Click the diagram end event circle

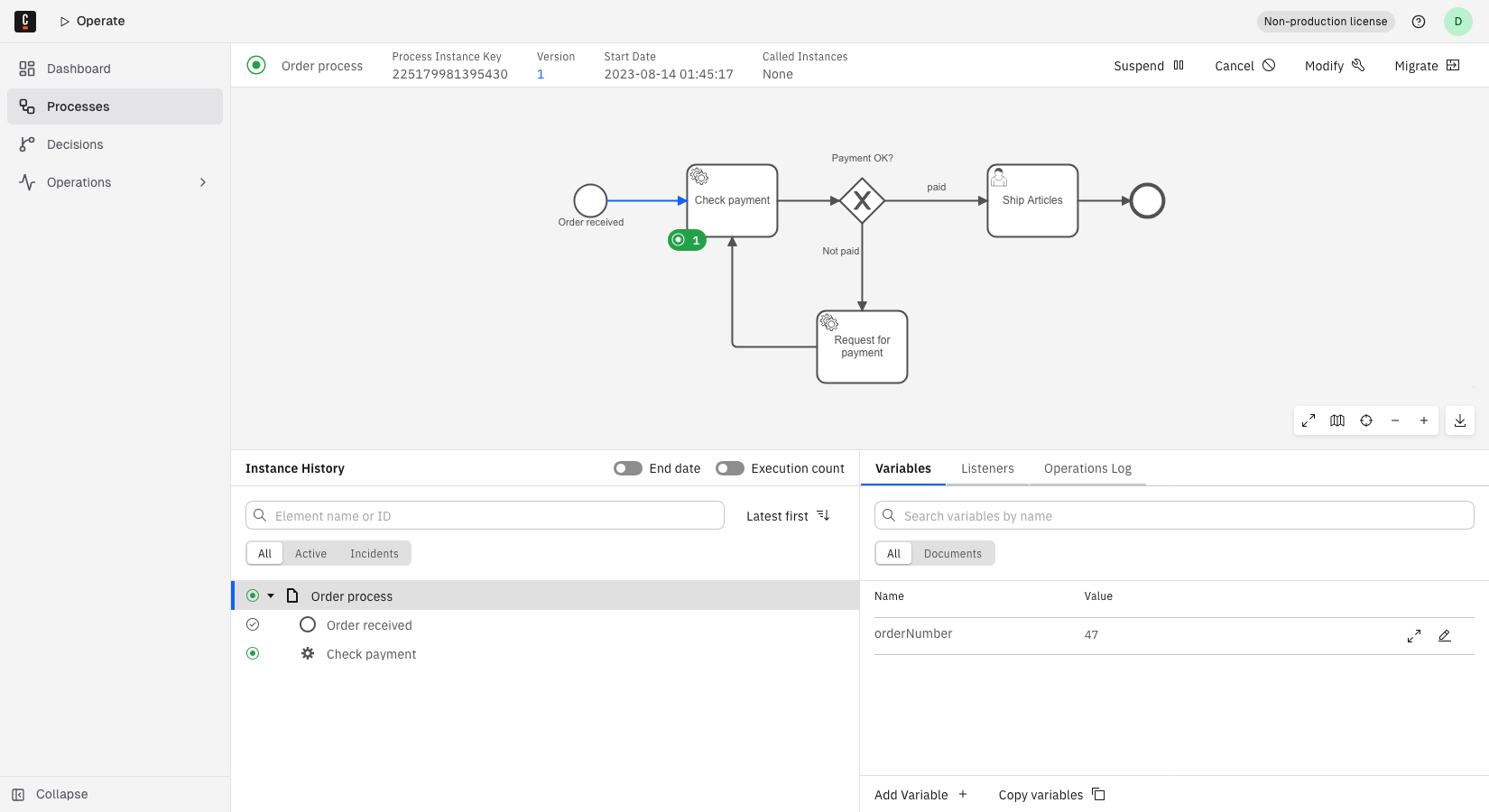(x=1148, y=200)
